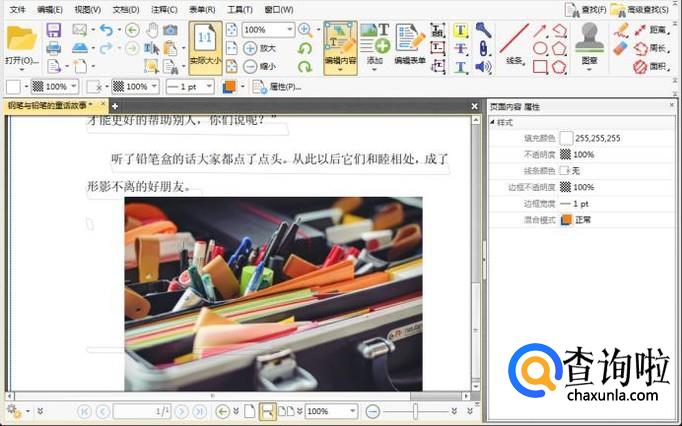682x426 pixels.
Task: Open the bottom status bar zoom dropdown
Action: click(351, 411)
